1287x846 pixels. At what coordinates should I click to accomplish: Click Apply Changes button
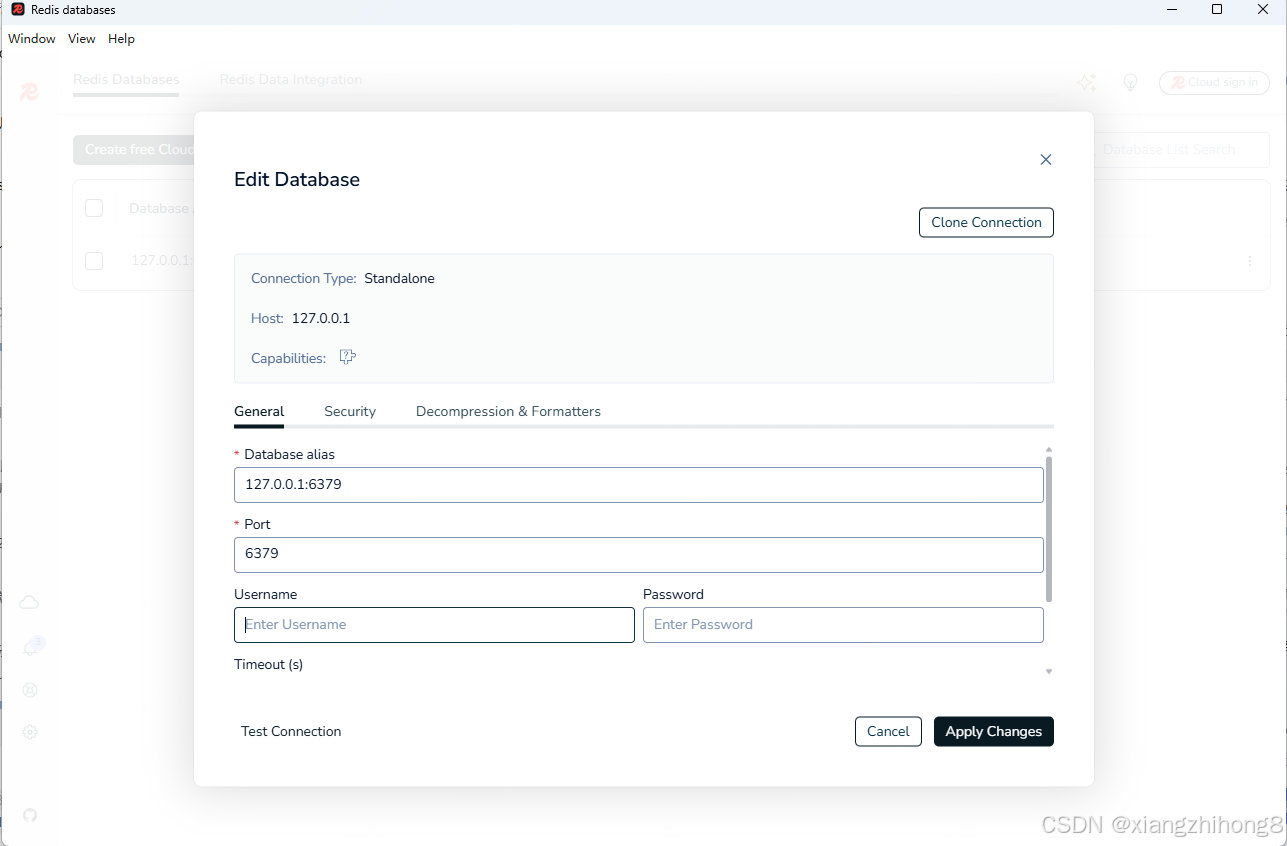[x=994, y=731]
